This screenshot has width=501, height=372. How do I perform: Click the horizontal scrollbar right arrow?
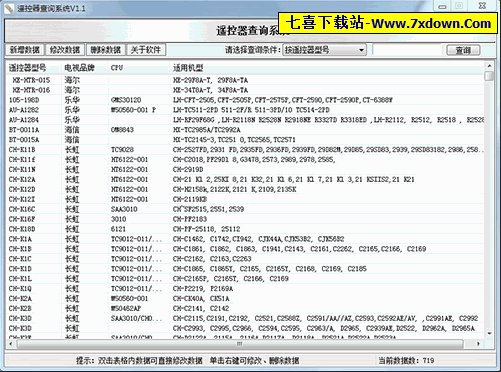tap(479, 343)
